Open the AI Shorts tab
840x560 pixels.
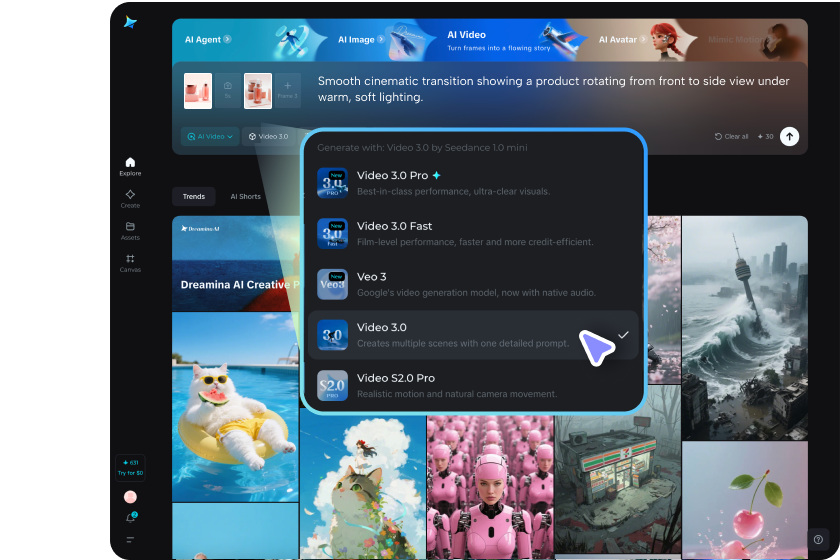(245, 197)
